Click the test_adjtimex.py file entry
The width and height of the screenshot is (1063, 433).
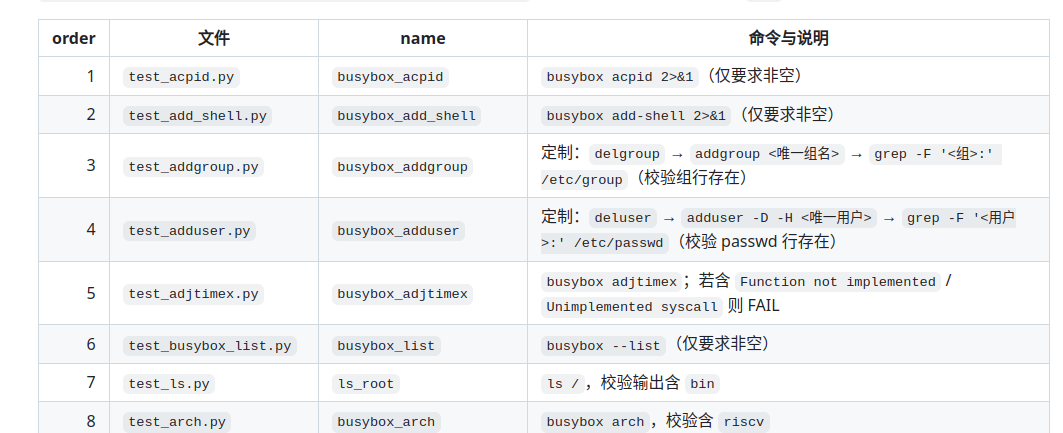[193, 294]
